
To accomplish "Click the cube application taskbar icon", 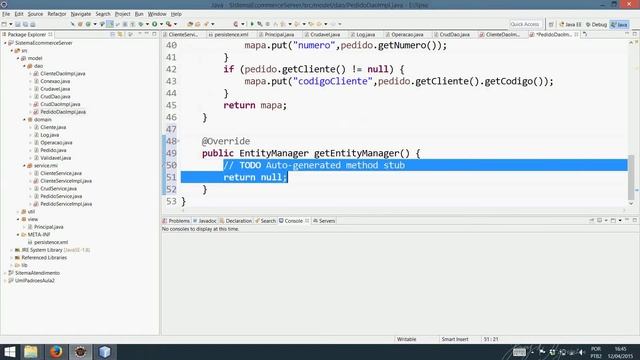I will coord(104,352).
